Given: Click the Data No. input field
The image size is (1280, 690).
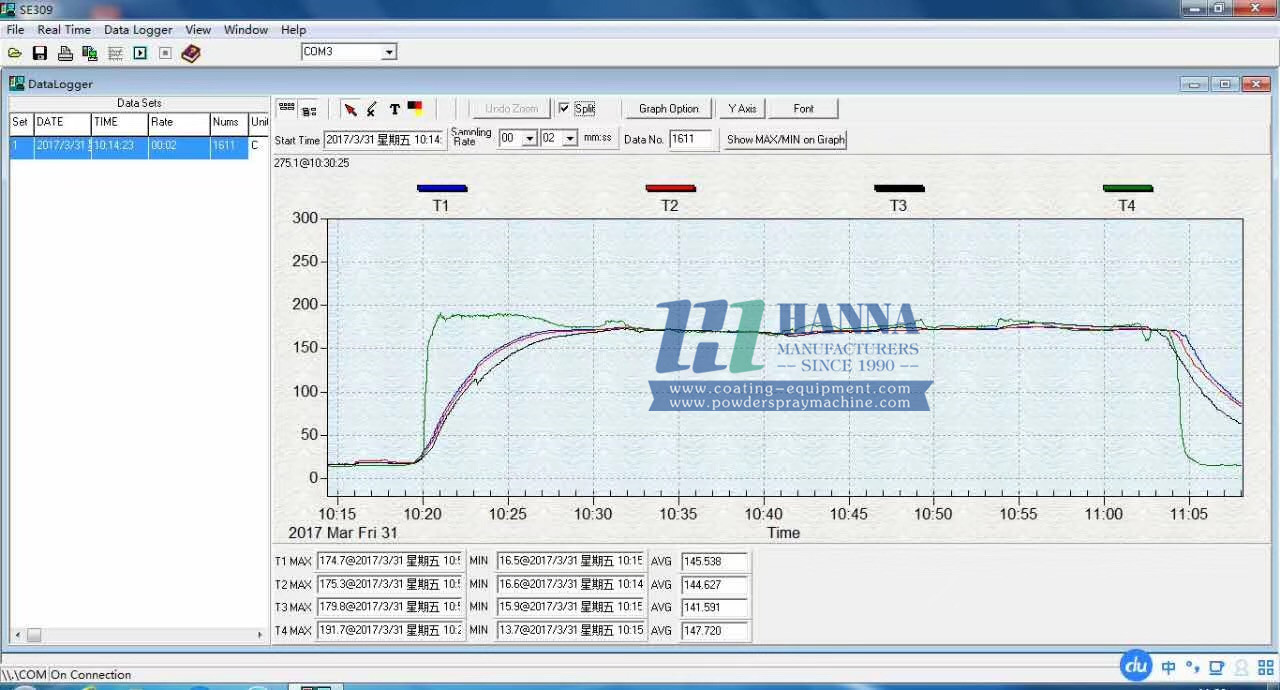Looking at the screenshot, I should (x=691, y=140).
